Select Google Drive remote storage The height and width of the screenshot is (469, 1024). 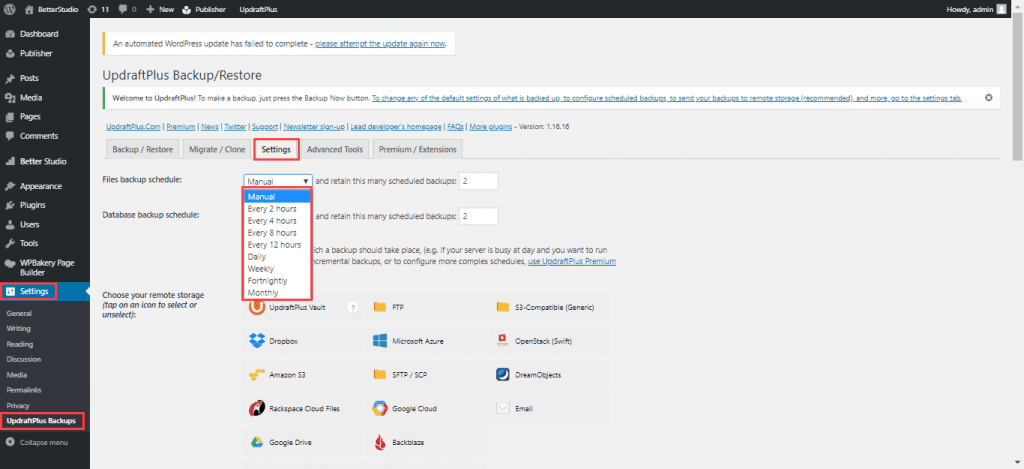(x=304, y=442)
